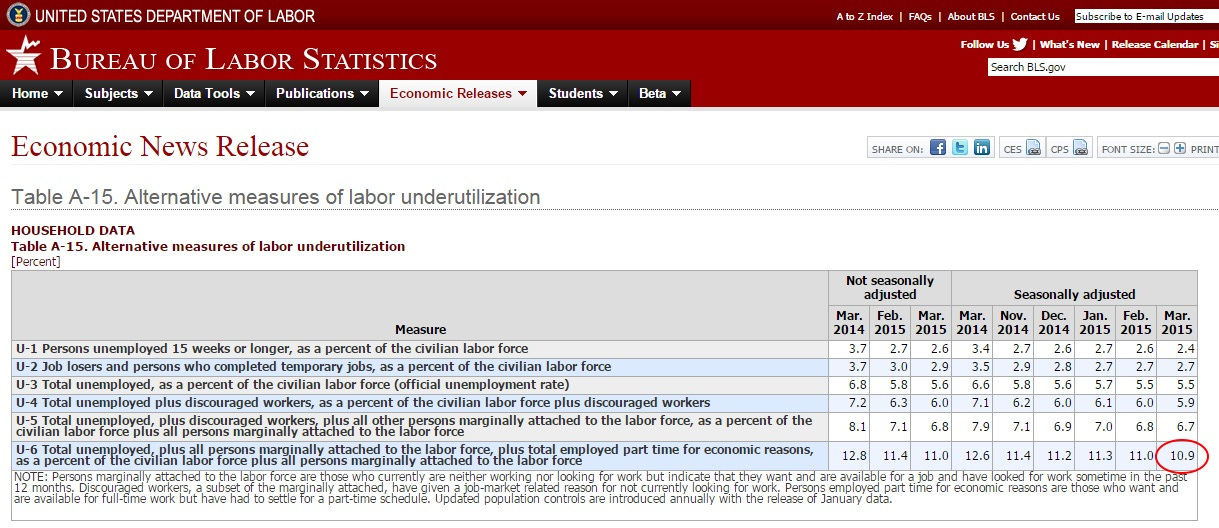
Task: Select the U-4 discouraged workers row label
Action: (x=363, y=403)
